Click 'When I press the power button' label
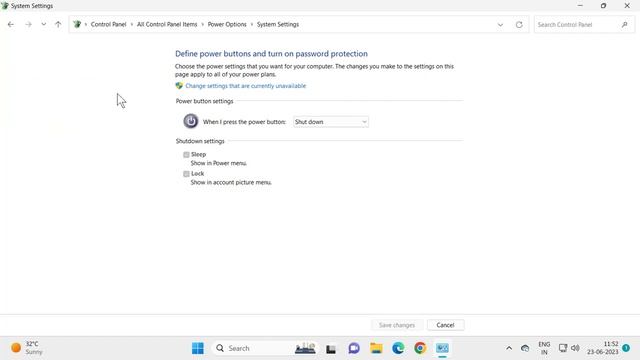The height and width of the screenshot is (360, 640). [244, 122]
